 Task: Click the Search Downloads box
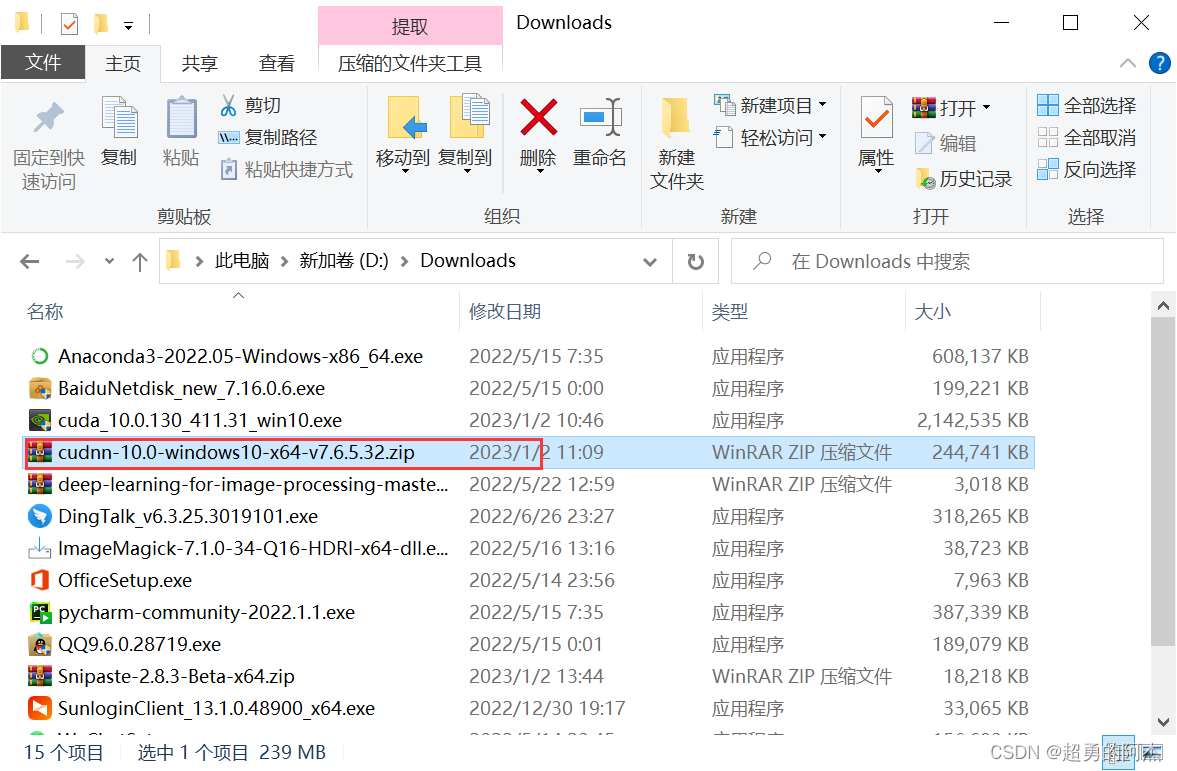pyautogui.click(x=947, y=261)
